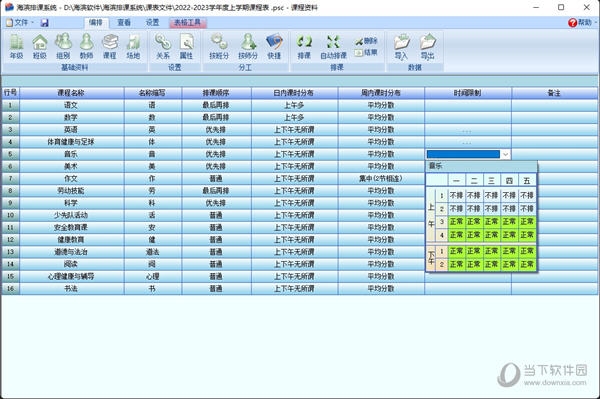Image resolution: width=600 pixels, height=399 pixels.
Task: Switch to the 编排 tab
Action: point(96,23)
